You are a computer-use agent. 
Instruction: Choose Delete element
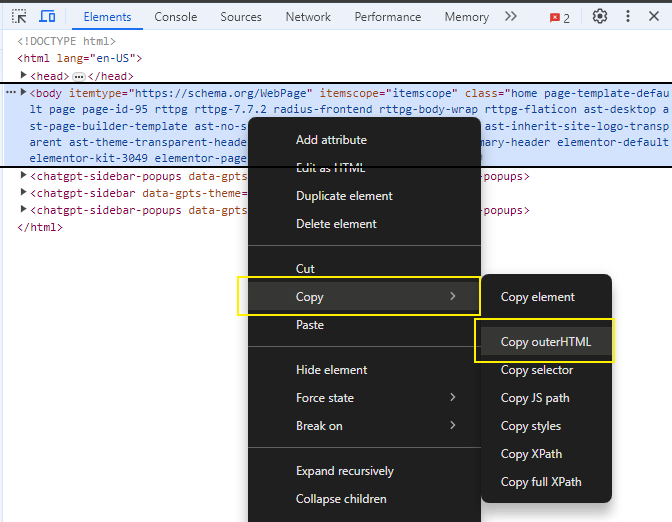click(364, 224)
